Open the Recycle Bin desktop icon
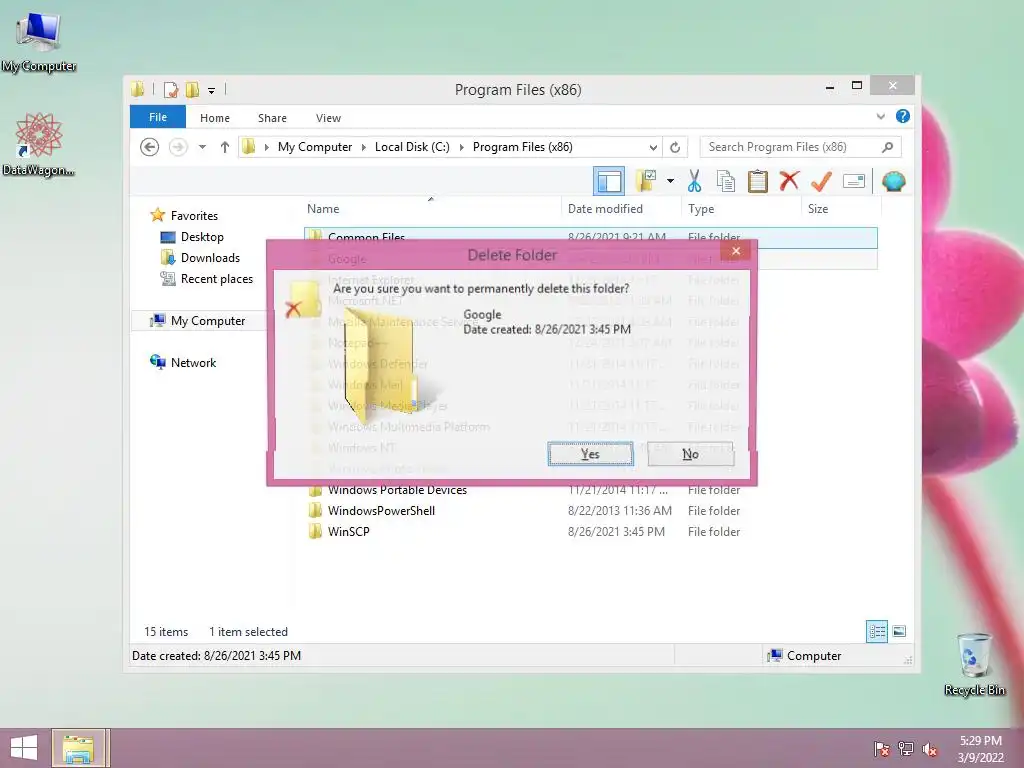 (x=974, y=664)
